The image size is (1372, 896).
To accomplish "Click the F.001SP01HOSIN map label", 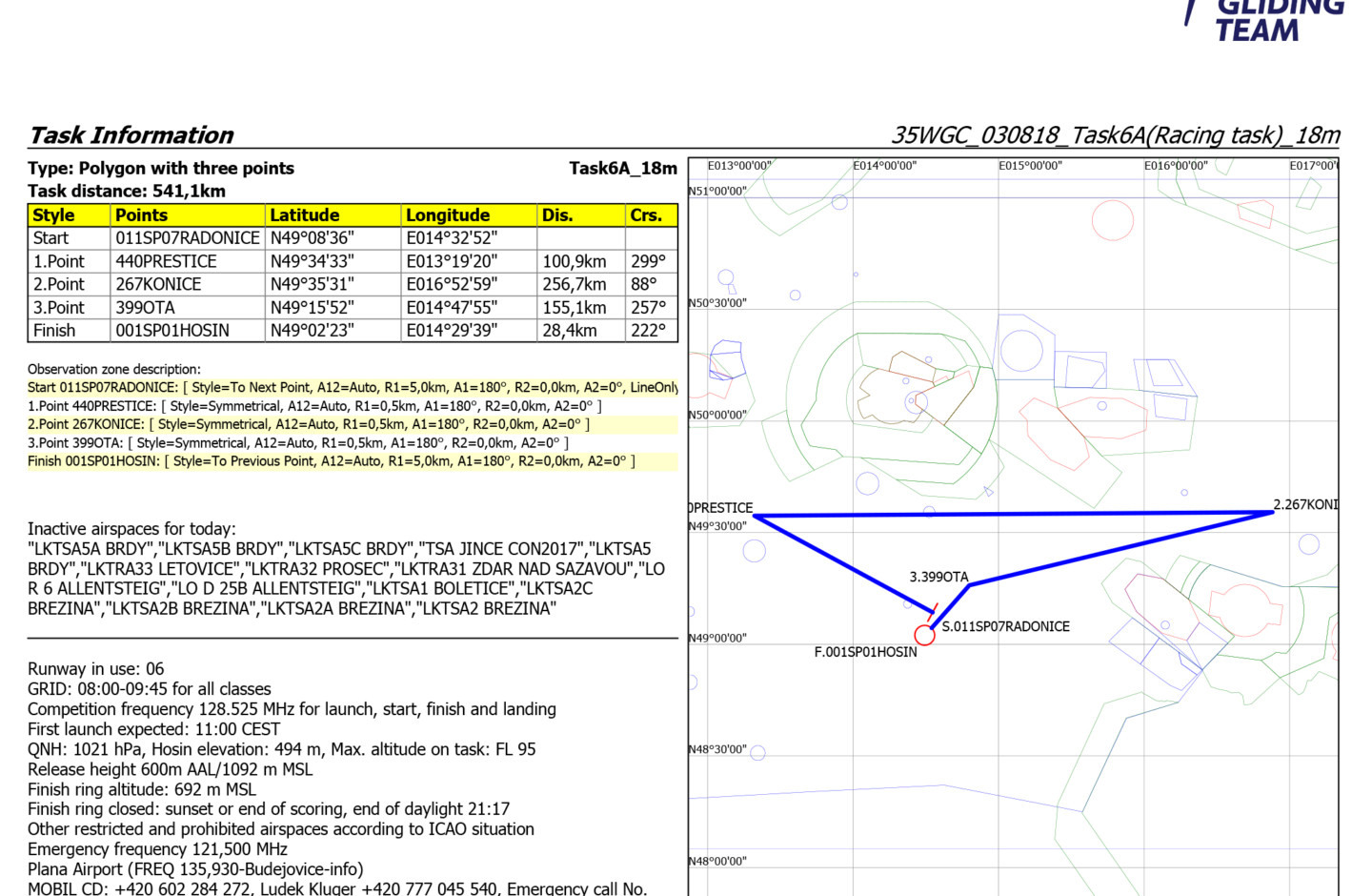I will pyautogui.click(x=865, y=652).
